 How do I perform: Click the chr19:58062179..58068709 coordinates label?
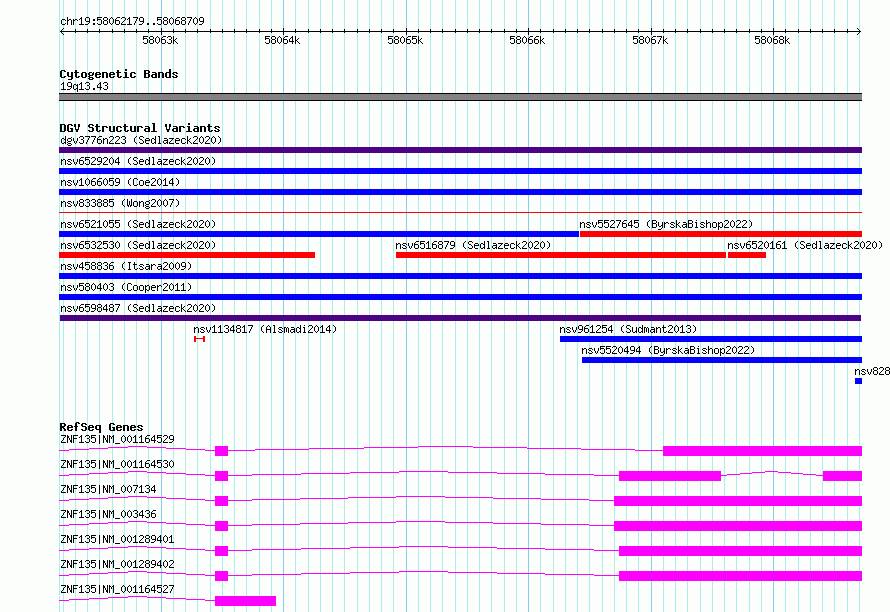click(x=132, y=21)
